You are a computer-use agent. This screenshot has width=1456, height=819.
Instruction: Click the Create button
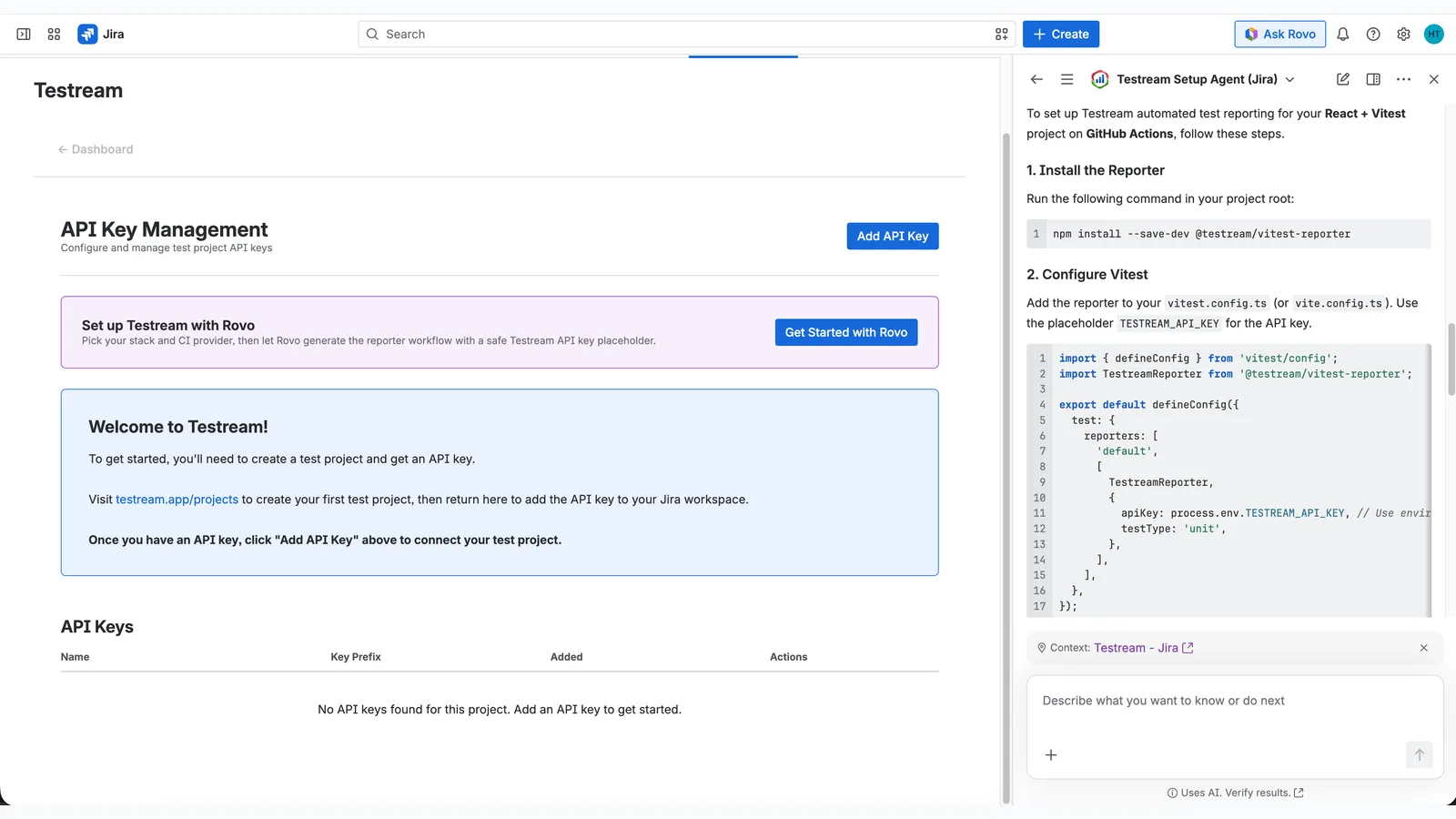pos(1061,35)
